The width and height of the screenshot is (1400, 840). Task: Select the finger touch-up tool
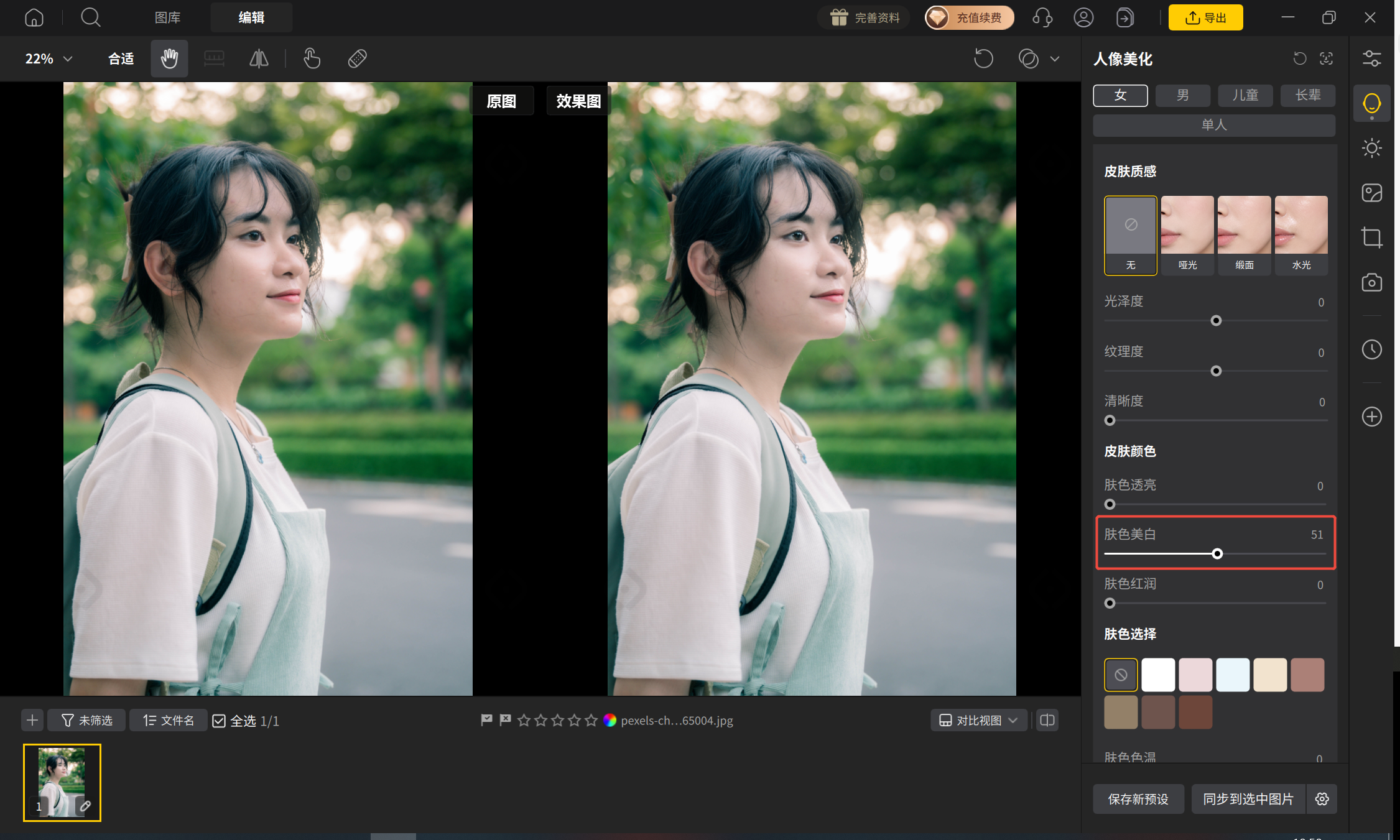point(312,58)
